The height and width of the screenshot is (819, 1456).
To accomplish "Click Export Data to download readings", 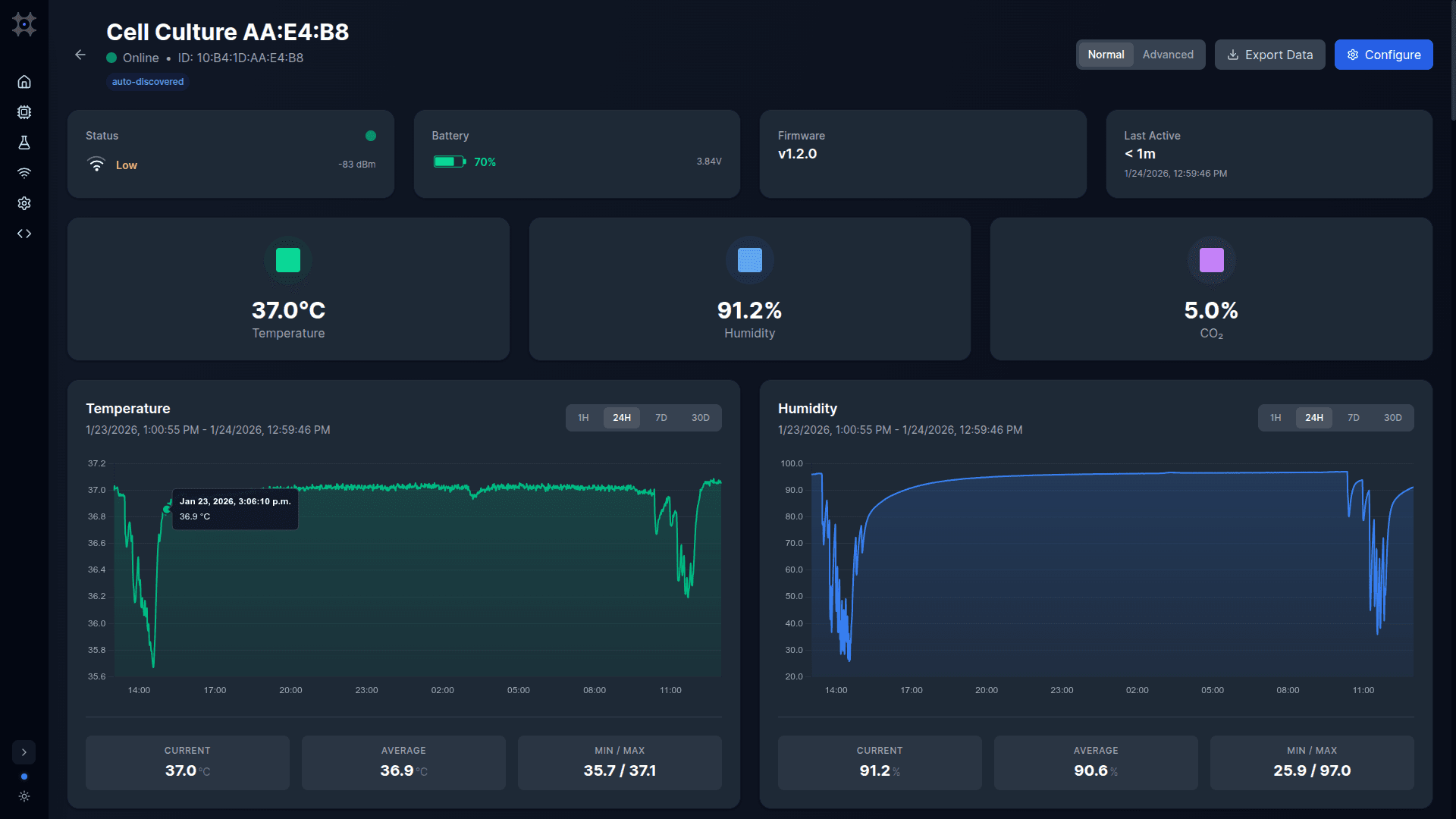I will pyautogui.click(x=1269, y=54).
